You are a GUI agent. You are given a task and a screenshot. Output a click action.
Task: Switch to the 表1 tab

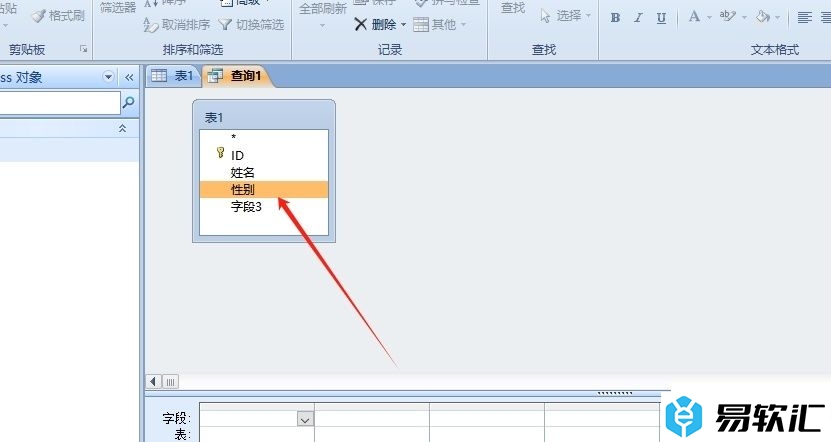tap(172, 75)
